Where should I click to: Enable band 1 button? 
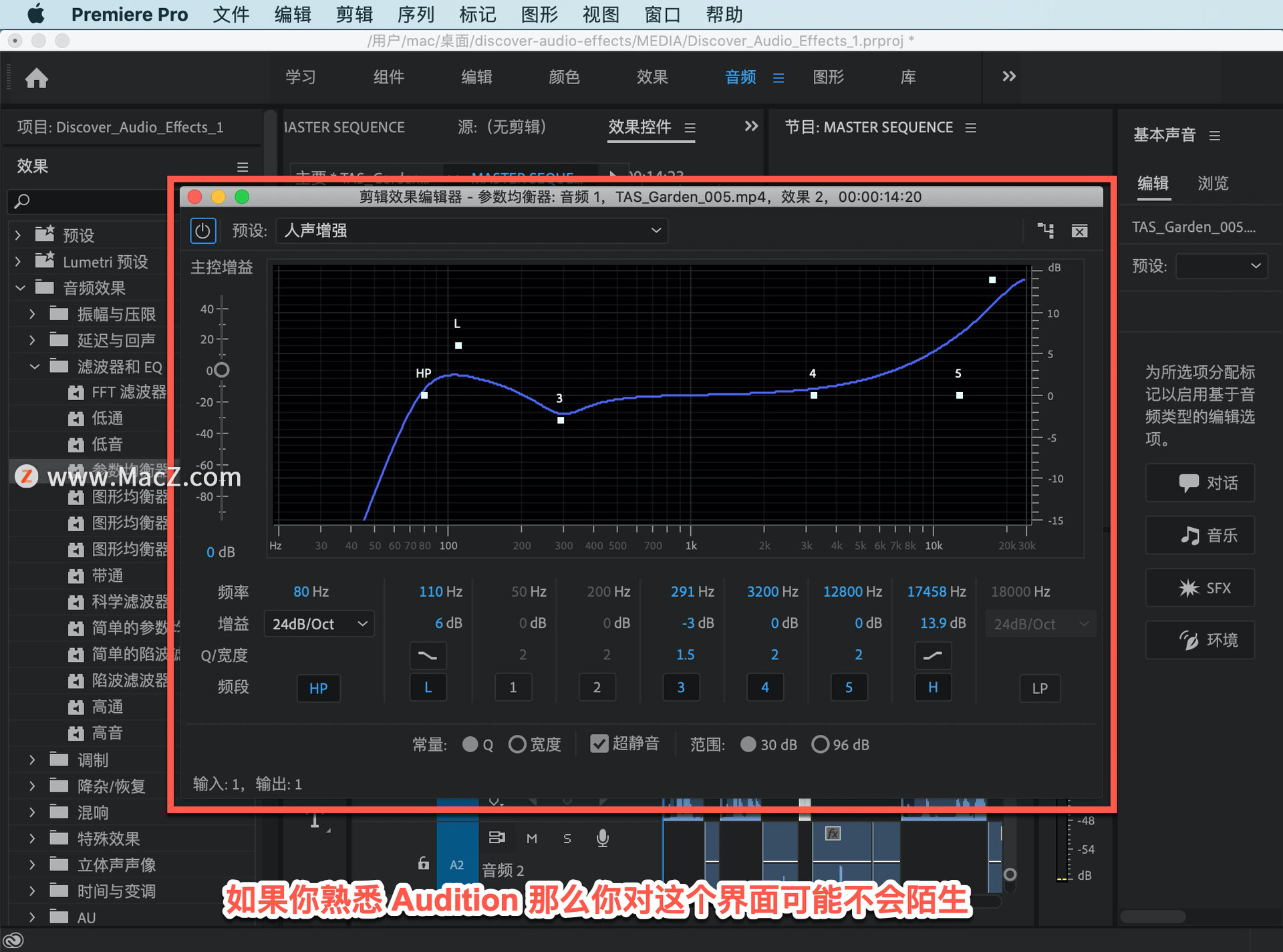pyautogui.click(x=513, y=687)
